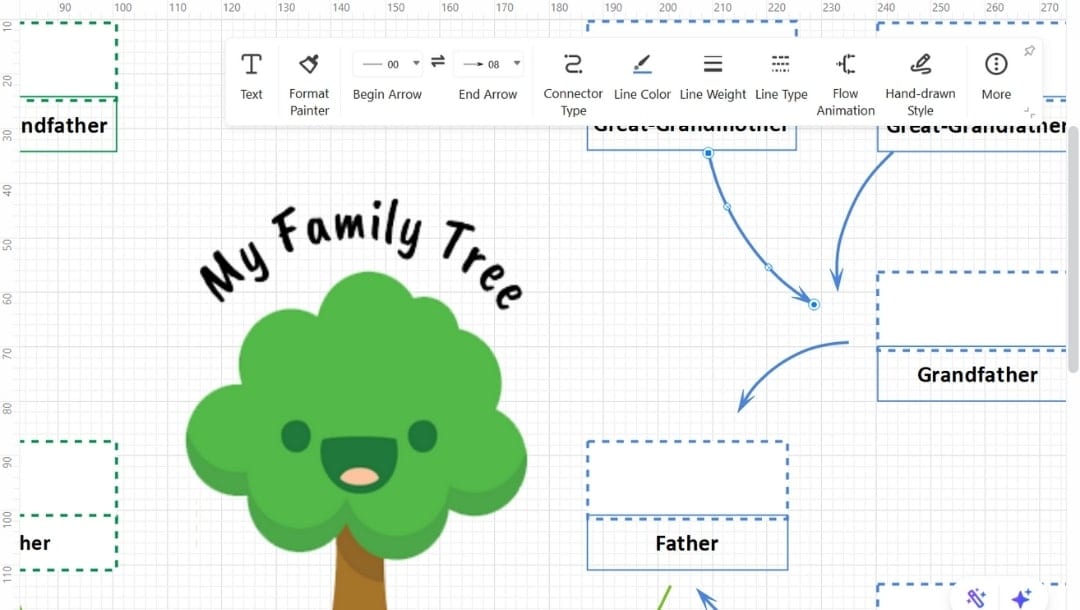The image size is (1080, 610).
Task: Open the magic wand tool icon
Action: point(976,597)
